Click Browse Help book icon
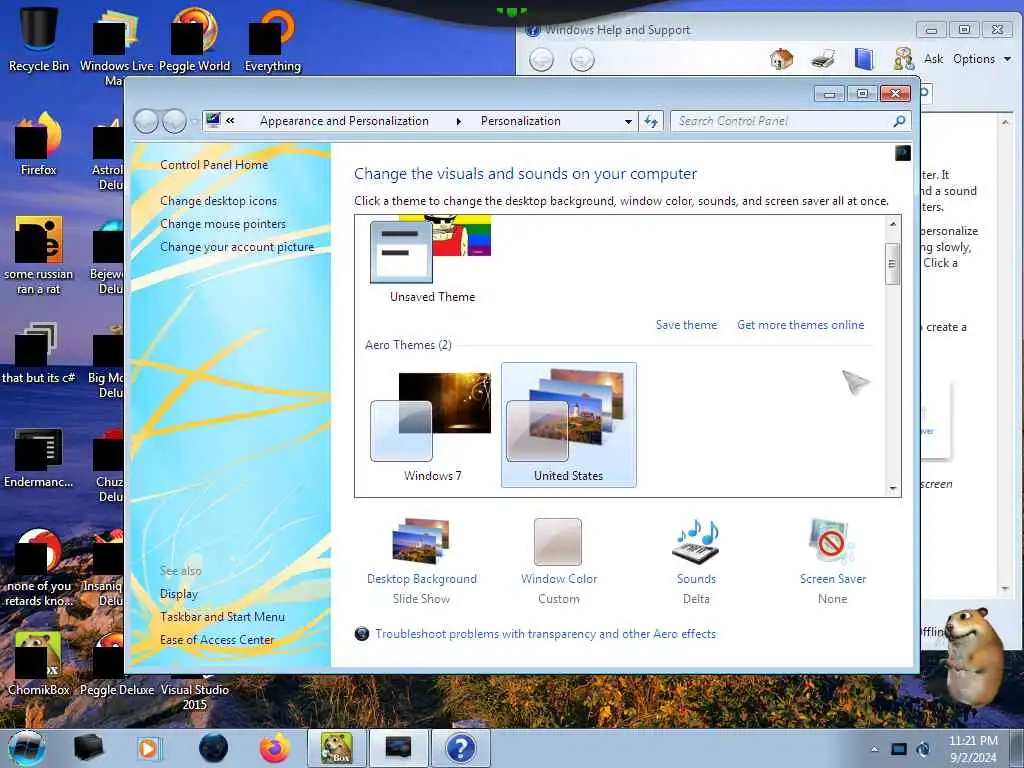The image size is (1024, 768). 863,59
